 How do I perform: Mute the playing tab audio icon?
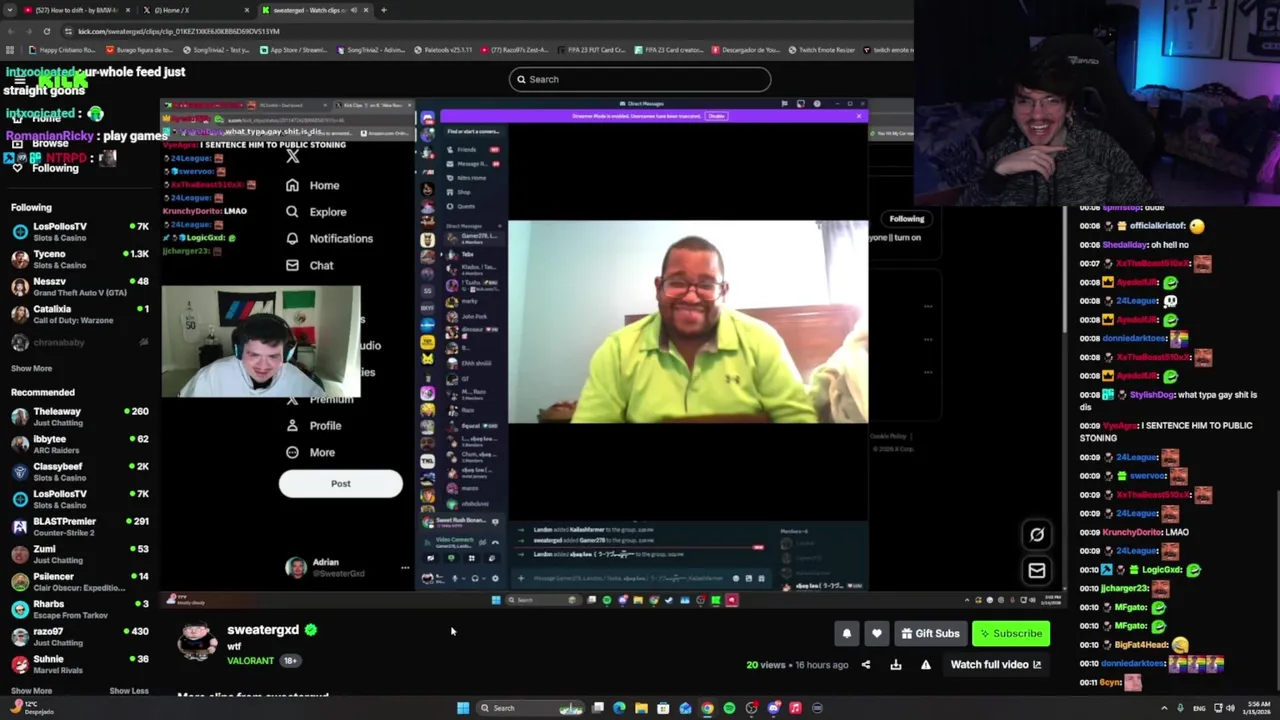354,10
